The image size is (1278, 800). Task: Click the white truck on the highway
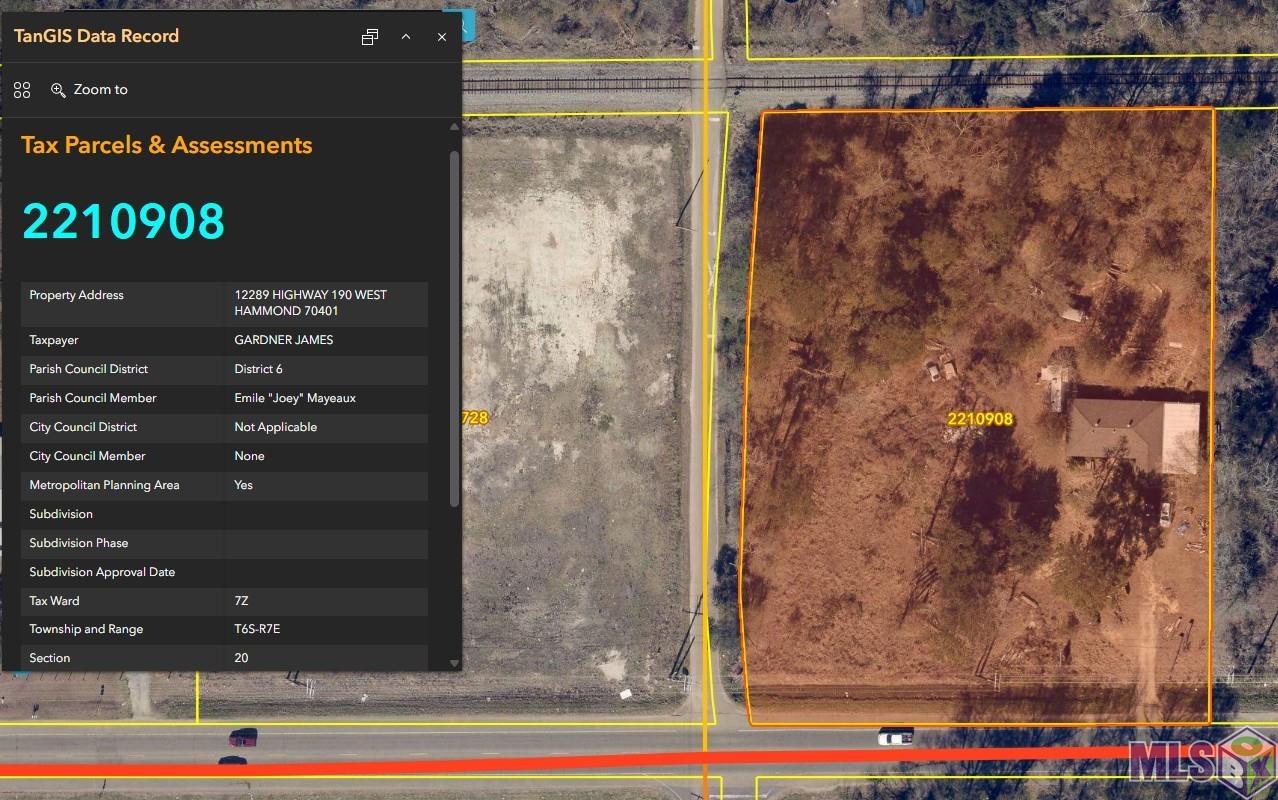[x=895, y=736]
